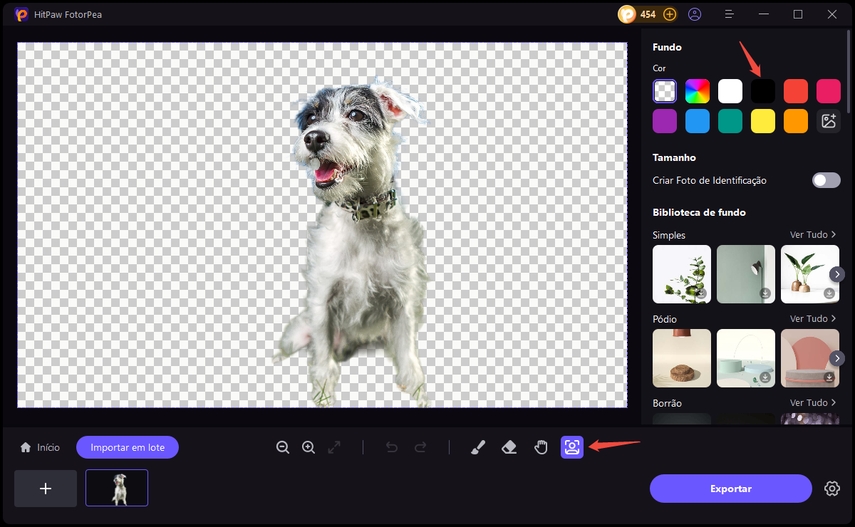This screenshot has width=855, height=527.
Task: Zoom out of the canvas
Action: click(x=283, y=447)
